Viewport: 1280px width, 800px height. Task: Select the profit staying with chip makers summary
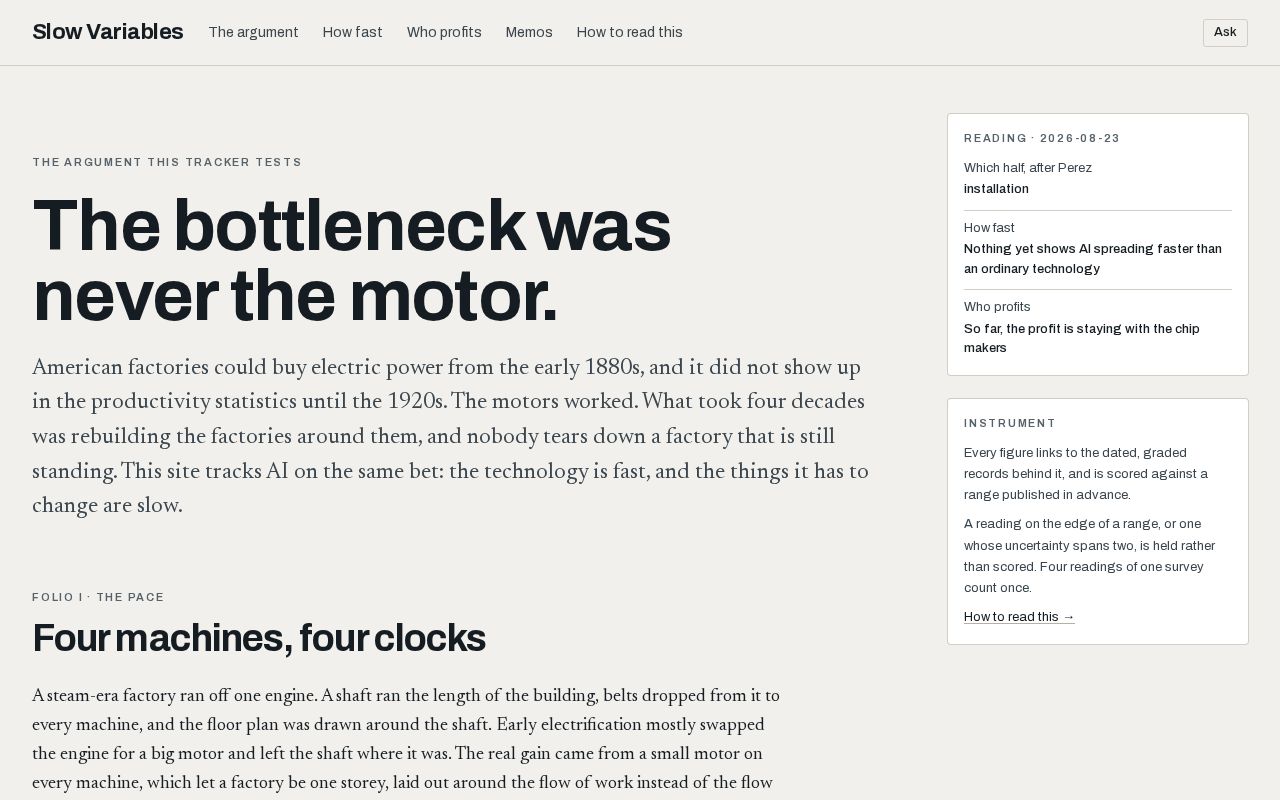[1082, 338]
